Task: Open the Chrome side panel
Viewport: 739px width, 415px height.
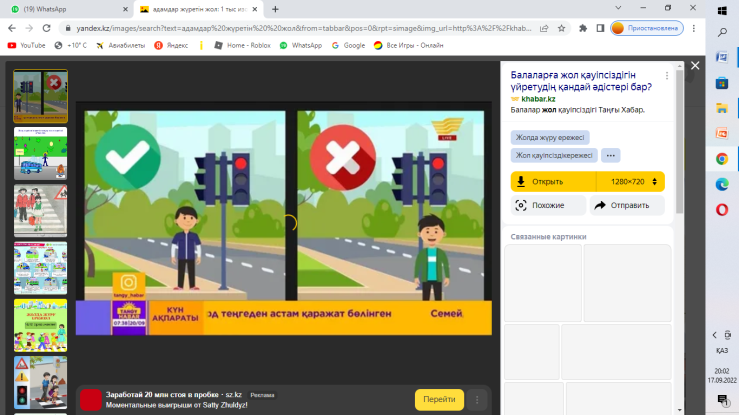Action: point(600,28)
